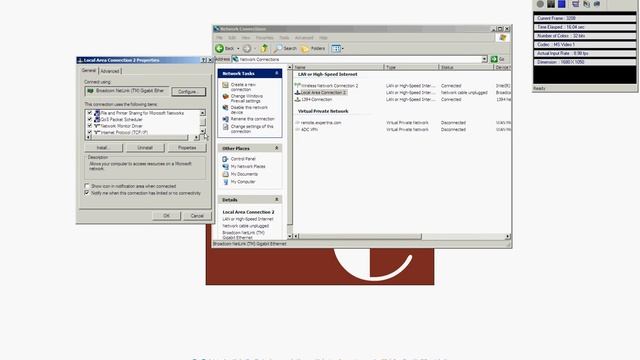Collapse the Other Places panel
Image resolution: width=640 pixels, height=360 pixels.
[277, 148]
